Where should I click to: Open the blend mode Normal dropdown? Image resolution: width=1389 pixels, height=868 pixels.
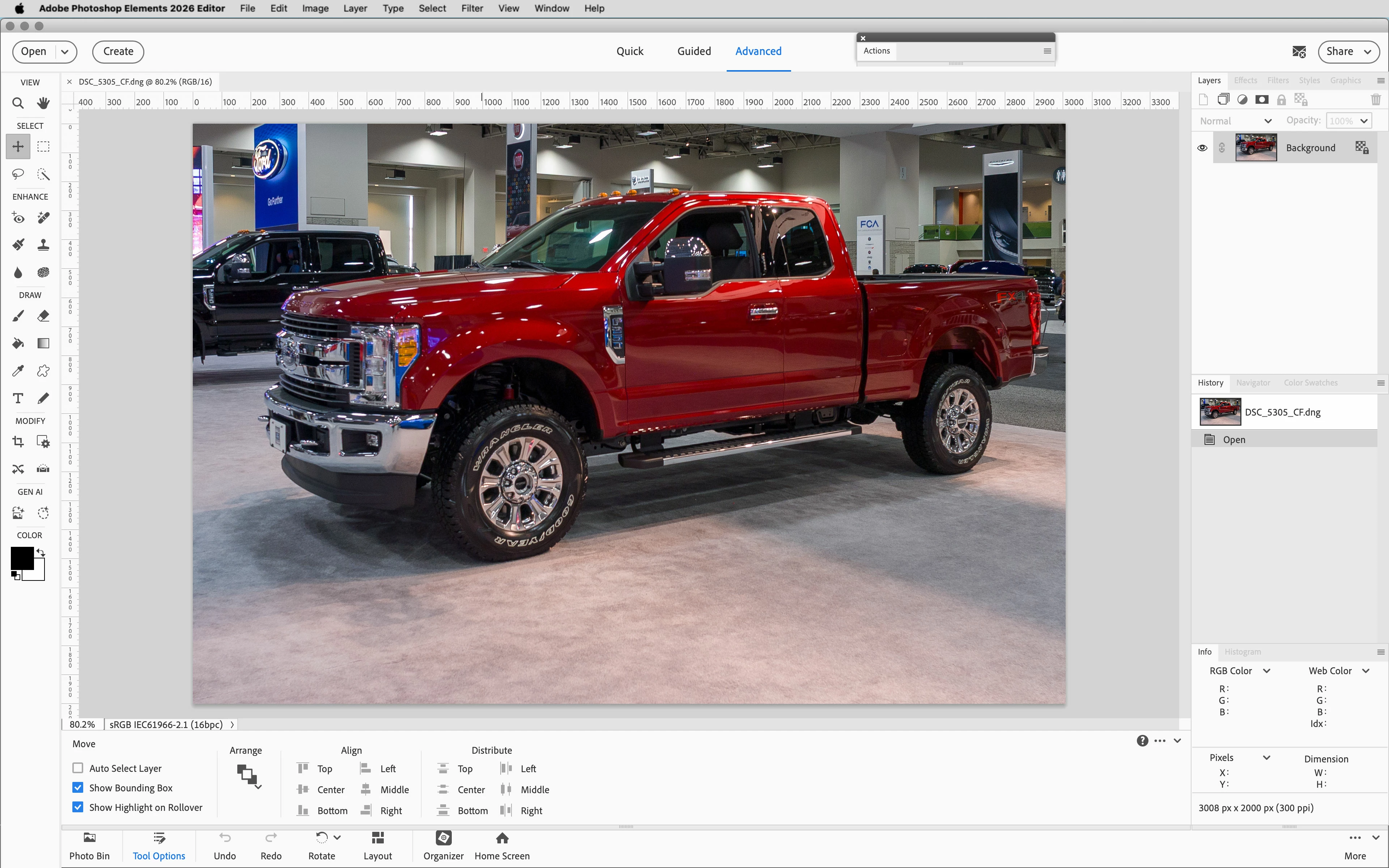(x=1236, y=121)
